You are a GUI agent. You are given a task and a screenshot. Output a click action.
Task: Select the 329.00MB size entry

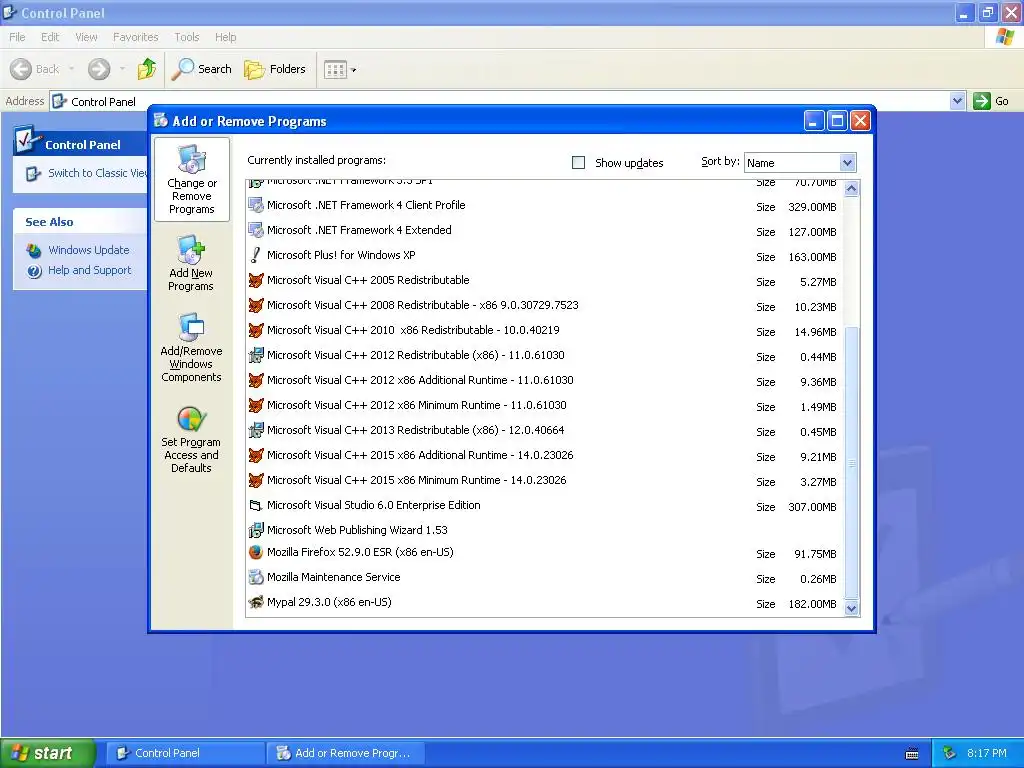tap(812, 207)
